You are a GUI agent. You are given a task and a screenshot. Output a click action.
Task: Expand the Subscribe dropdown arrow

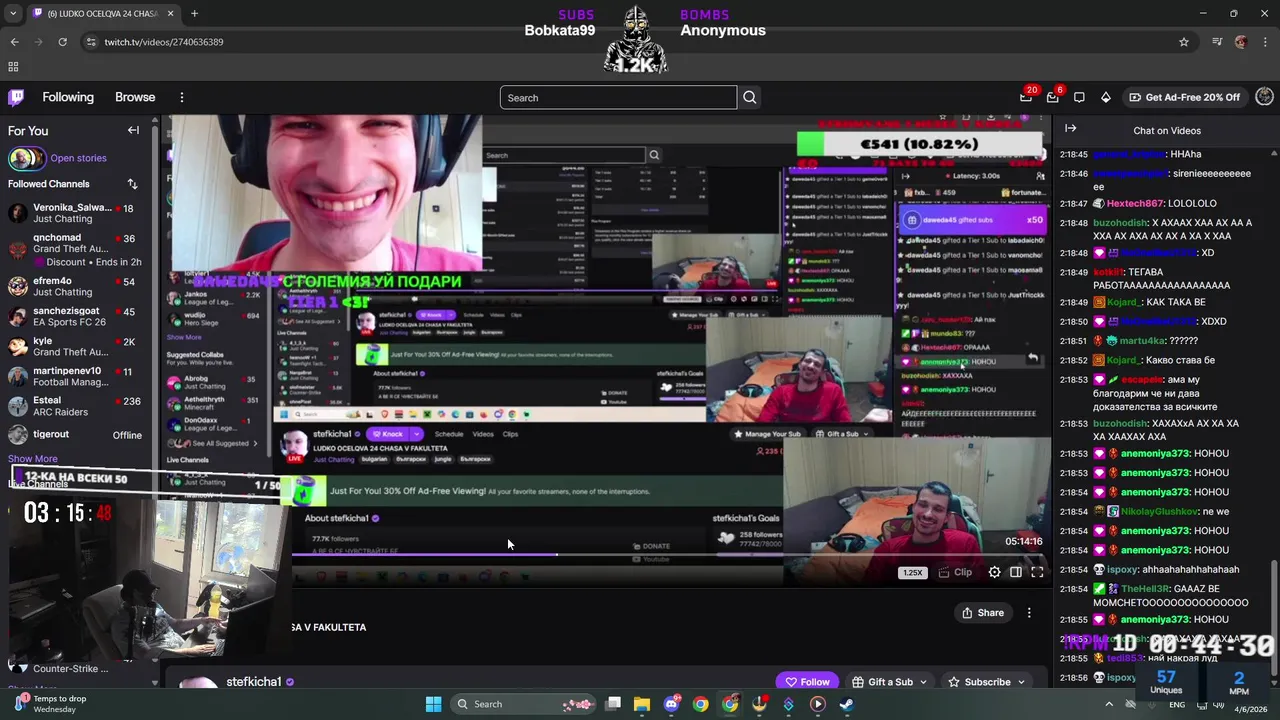[1021, 682]
